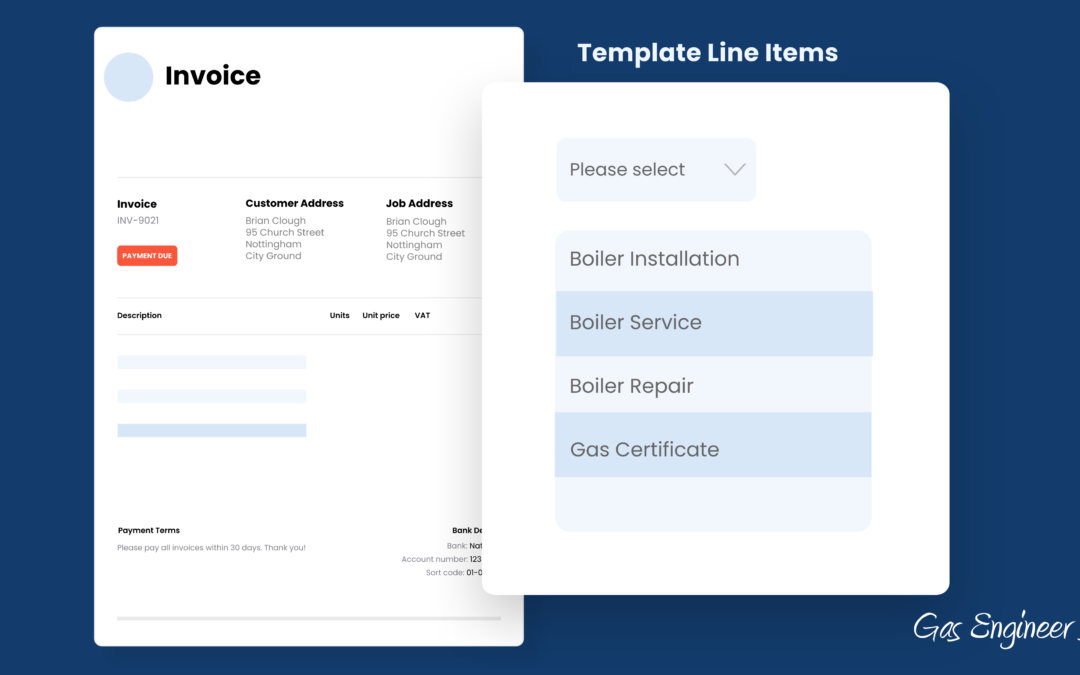Click the red PAYMENT DUE badge
Image resolution: width=1080 pixels, height=675 pixels.
click(147, 256)
